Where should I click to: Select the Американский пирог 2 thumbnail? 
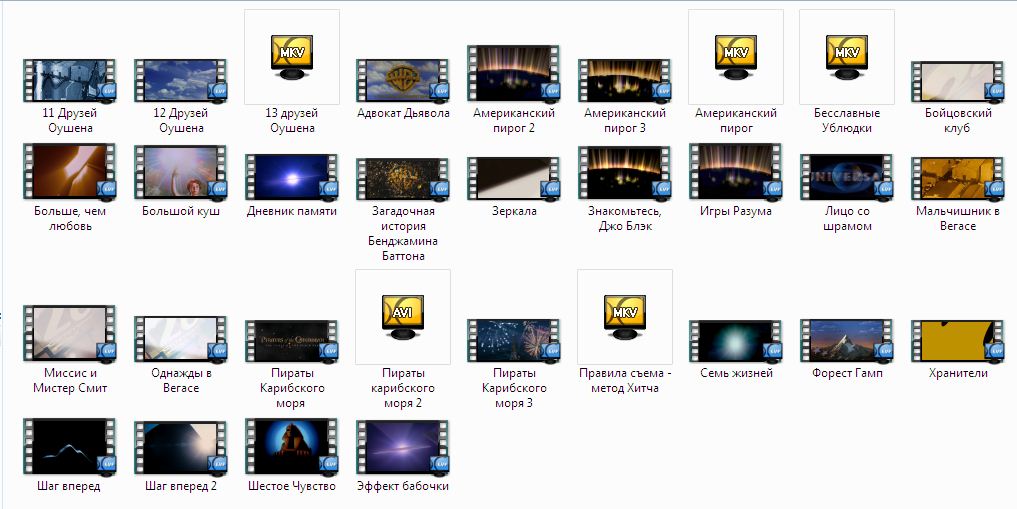tap(514, 73)
